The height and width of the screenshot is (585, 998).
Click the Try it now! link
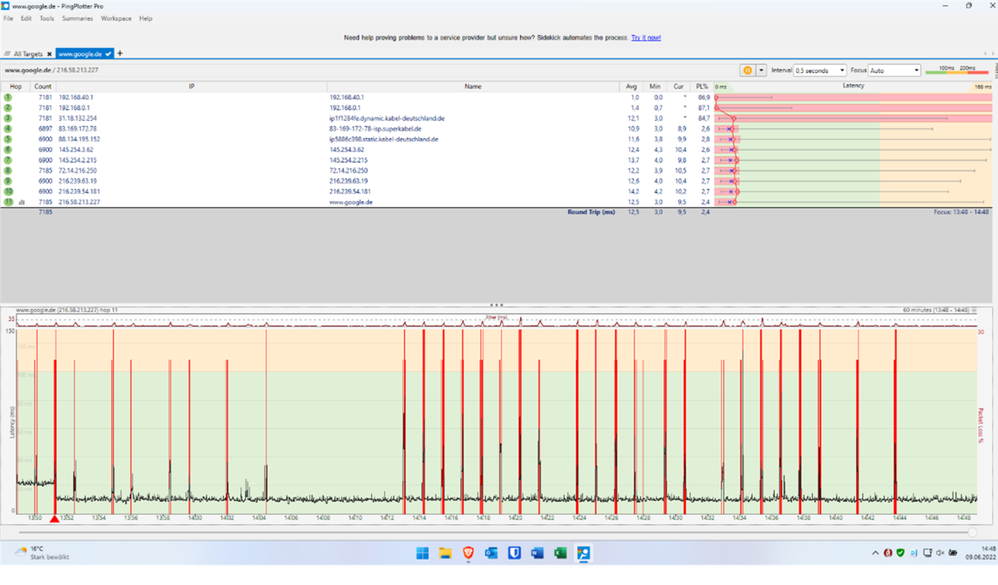coord(645,37)
